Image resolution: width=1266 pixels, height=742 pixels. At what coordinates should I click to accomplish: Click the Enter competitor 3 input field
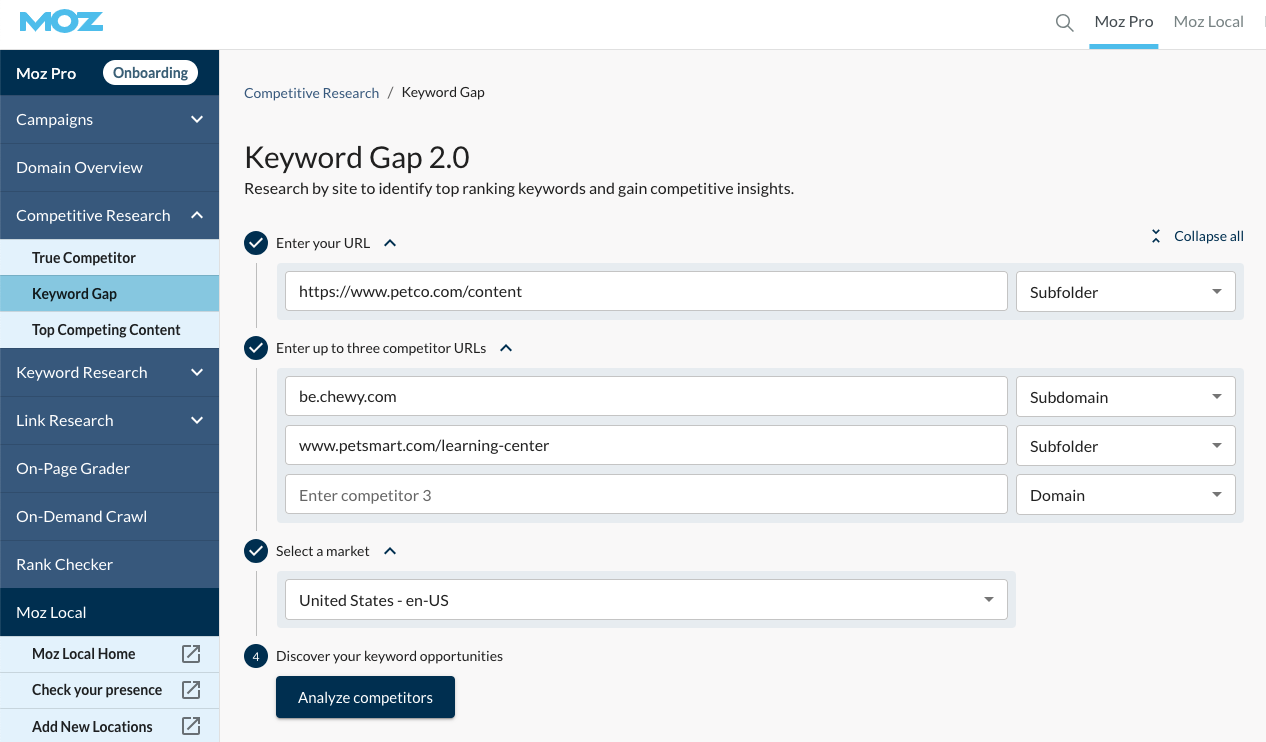click(646, 495)
